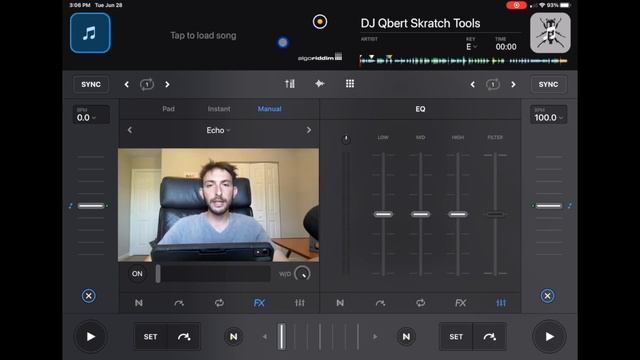Turn the effect ON button
This screenshot has height=360, width=640.
[x=137, y=273]
